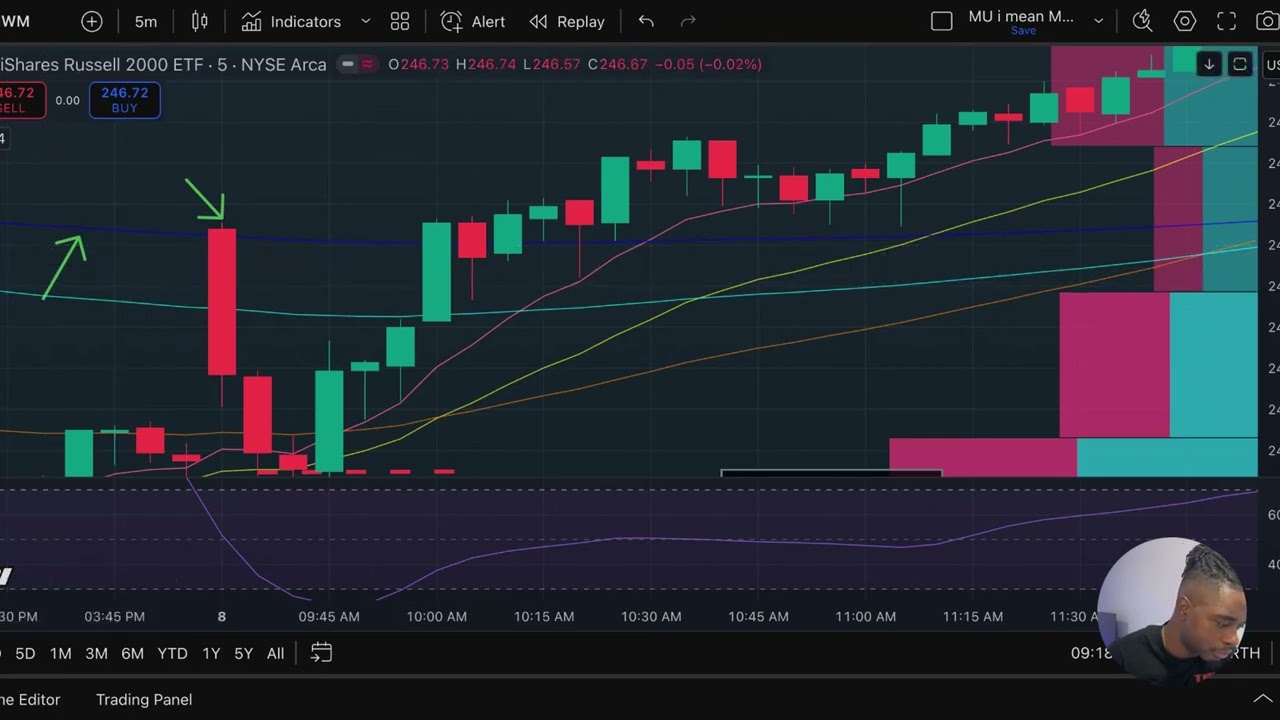The width and height of the screenshot is (1280, 720).
Task: Expand the layout management dropdown arrow
Action: [x=1098, y=21]
